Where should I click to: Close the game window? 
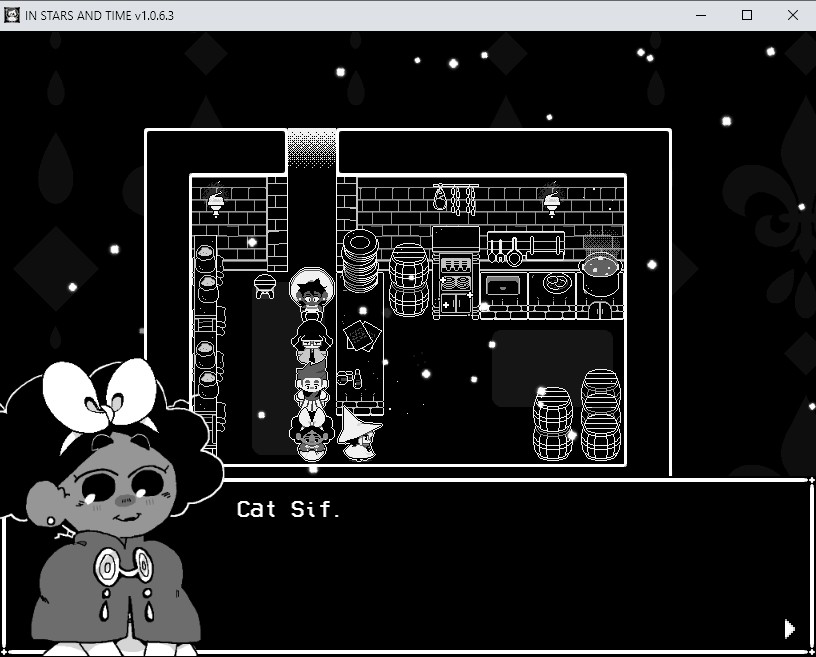[x=793, y=15]
